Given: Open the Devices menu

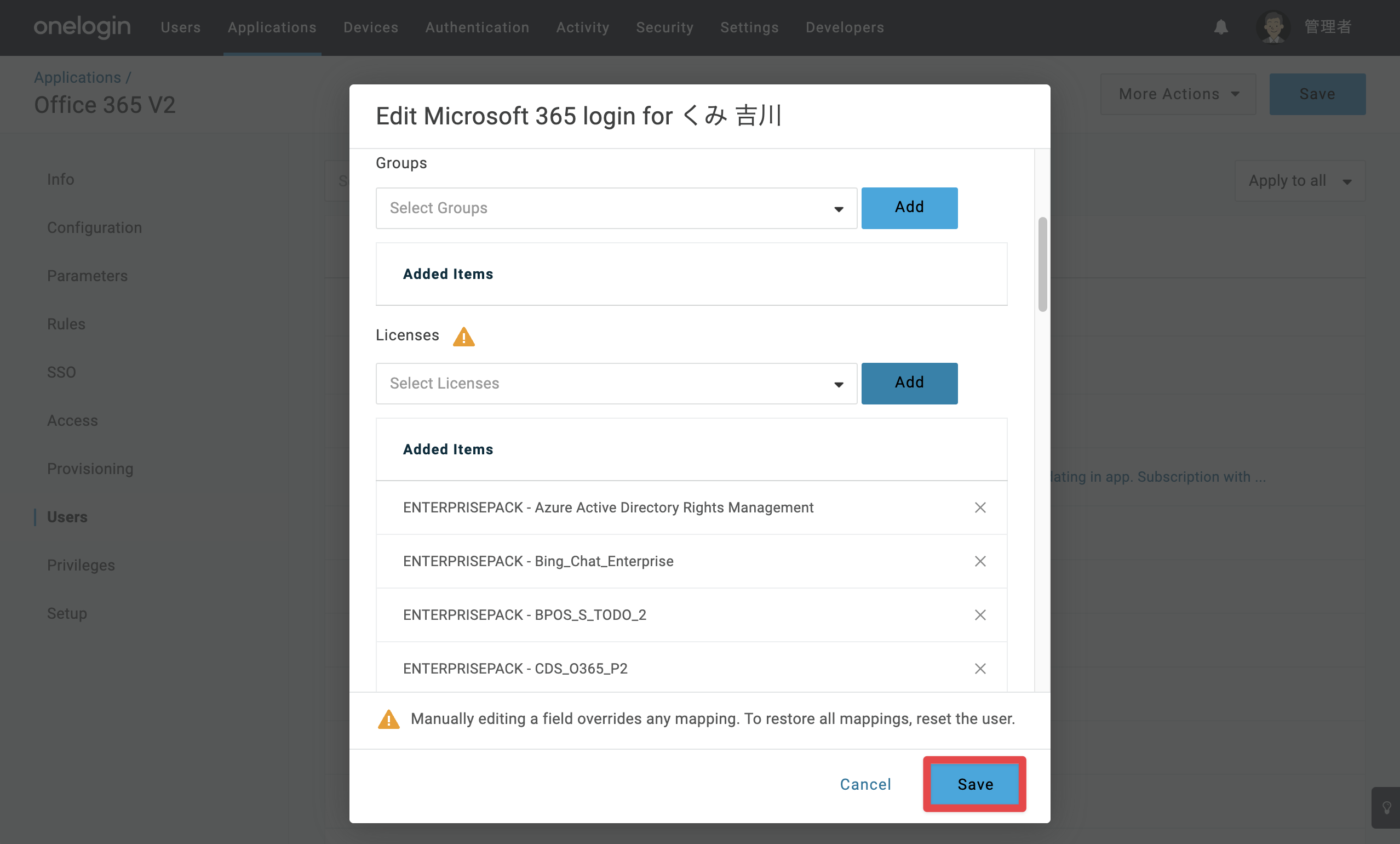Looking at the screenshot, I should pyautogui.click(x=371, y=27).
